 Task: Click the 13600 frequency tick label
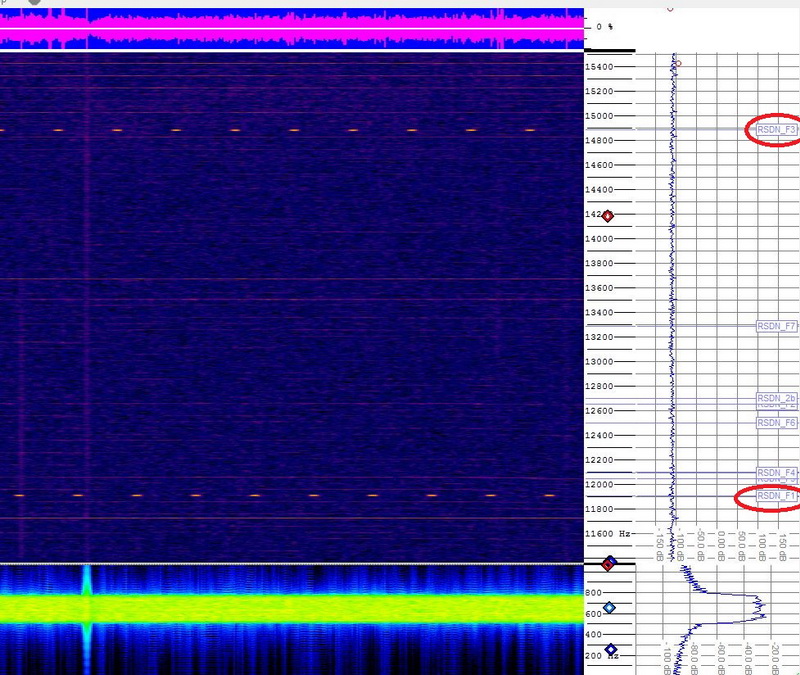point(599,288)
